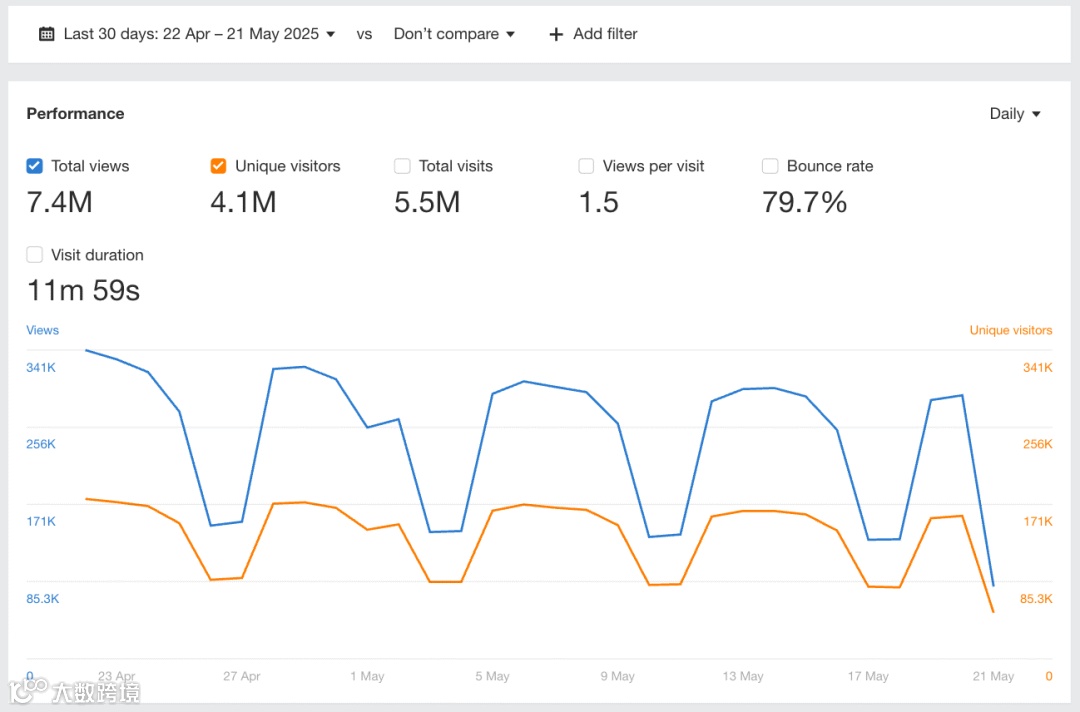The height and width of the screenshot is (712, 1080).
Task: Uncheck the Unique visitors checkbox
Action: point(218,166)
